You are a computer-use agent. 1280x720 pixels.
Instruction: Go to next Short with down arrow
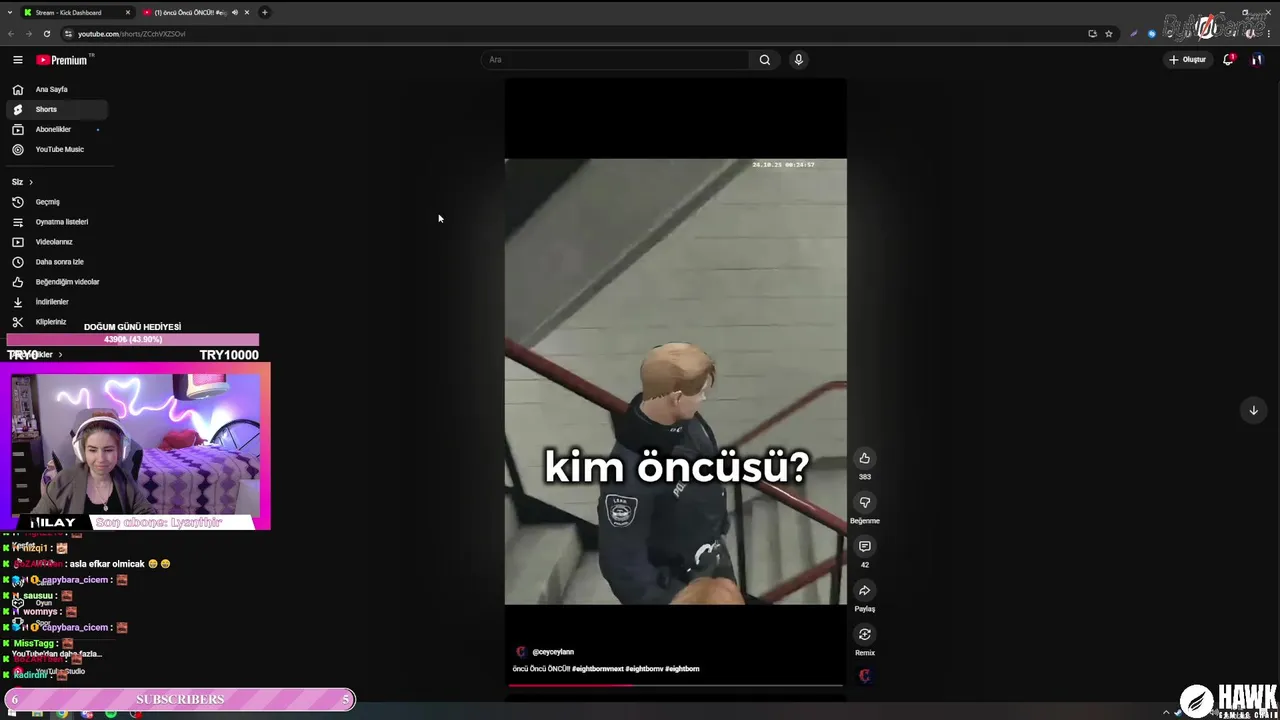[1253, 410]
